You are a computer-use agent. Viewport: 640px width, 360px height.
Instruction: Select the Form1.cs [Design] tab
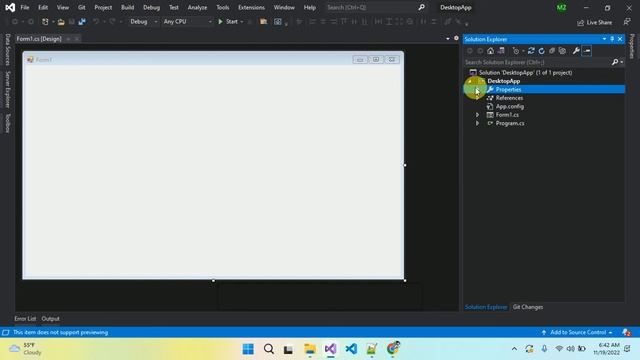tap(39, 39)
